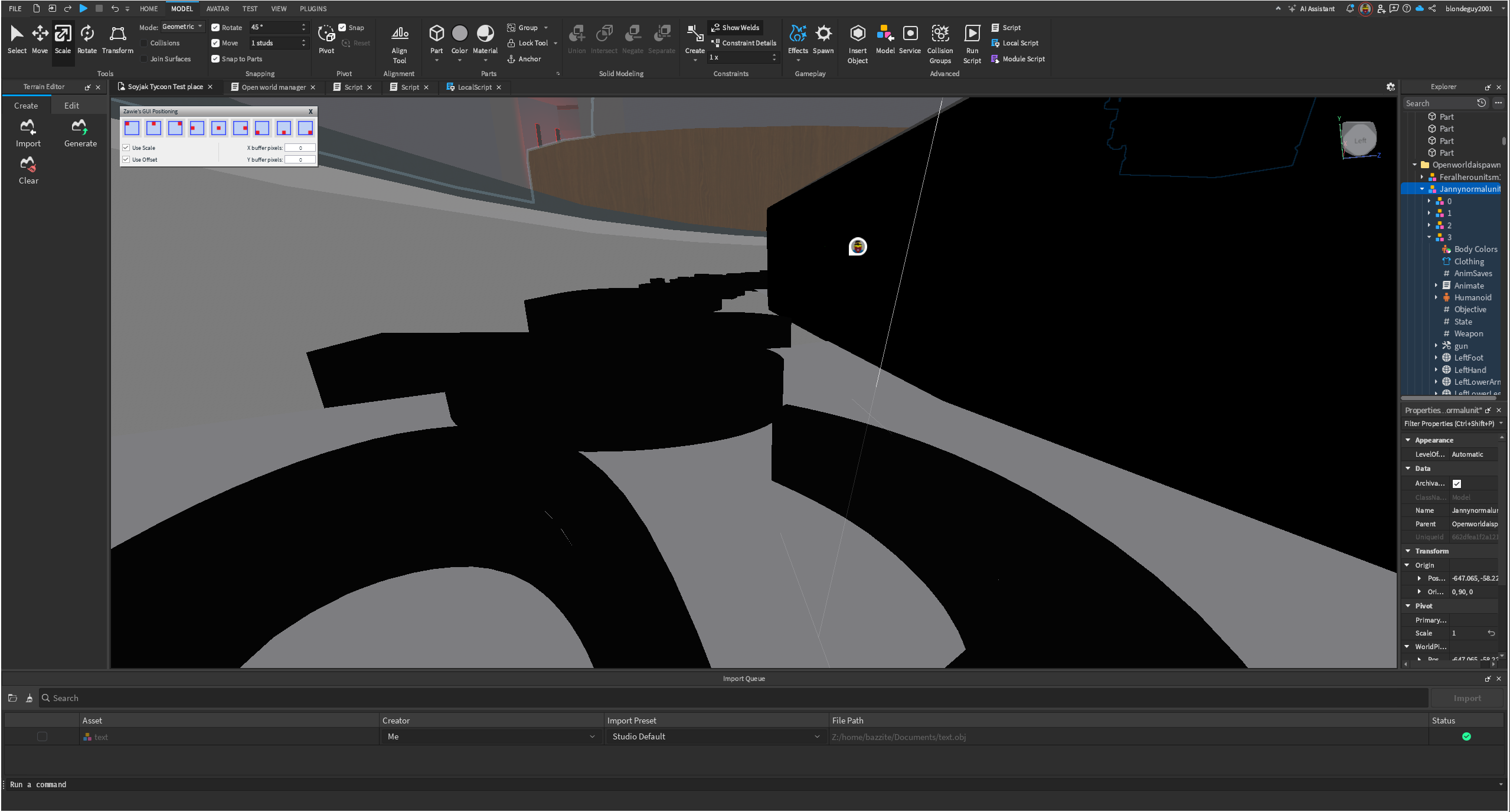This screenshot has width=1510, height=812.
Task: Open viewport settings gear icon
Action: click(1391, 87)
